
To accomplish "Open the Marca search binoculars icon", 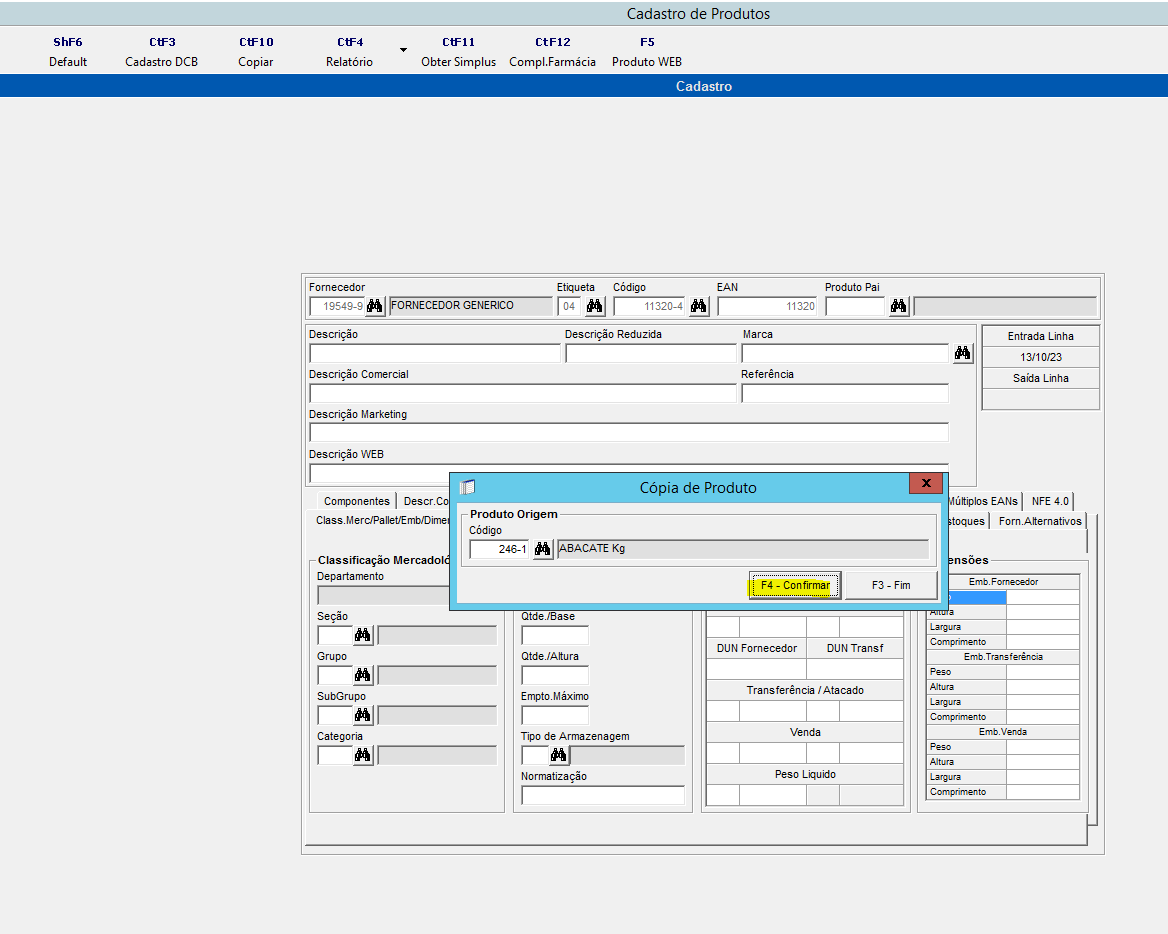I will 961,353.
